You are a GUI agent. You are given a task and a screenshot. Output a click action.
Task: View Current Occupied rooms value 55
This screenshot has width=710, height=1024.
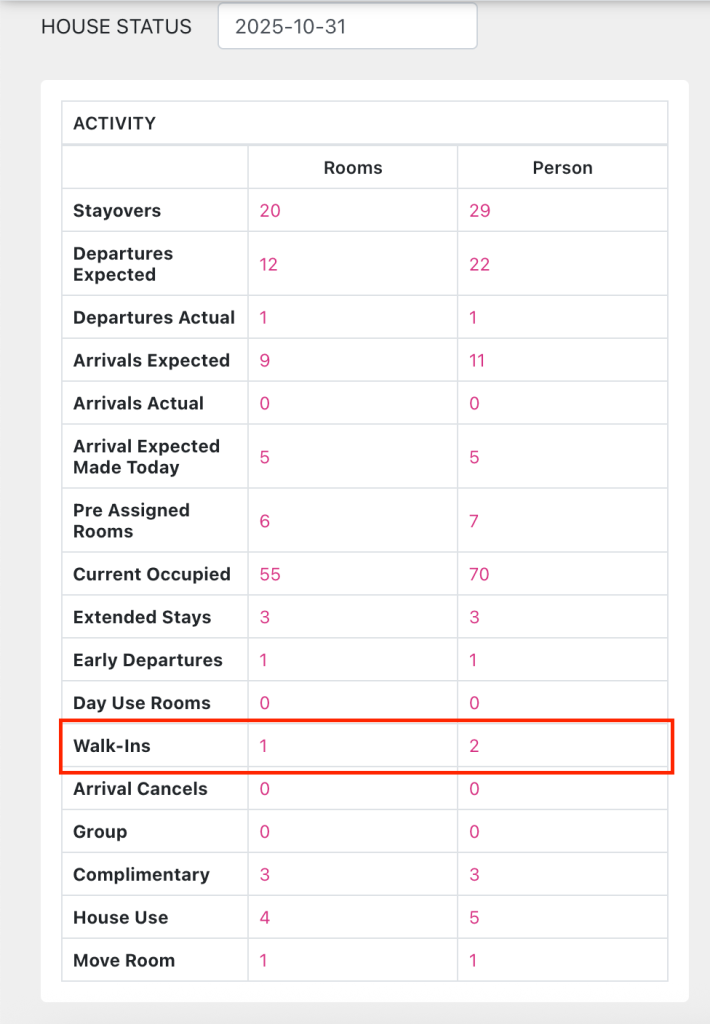pos(270,575)
